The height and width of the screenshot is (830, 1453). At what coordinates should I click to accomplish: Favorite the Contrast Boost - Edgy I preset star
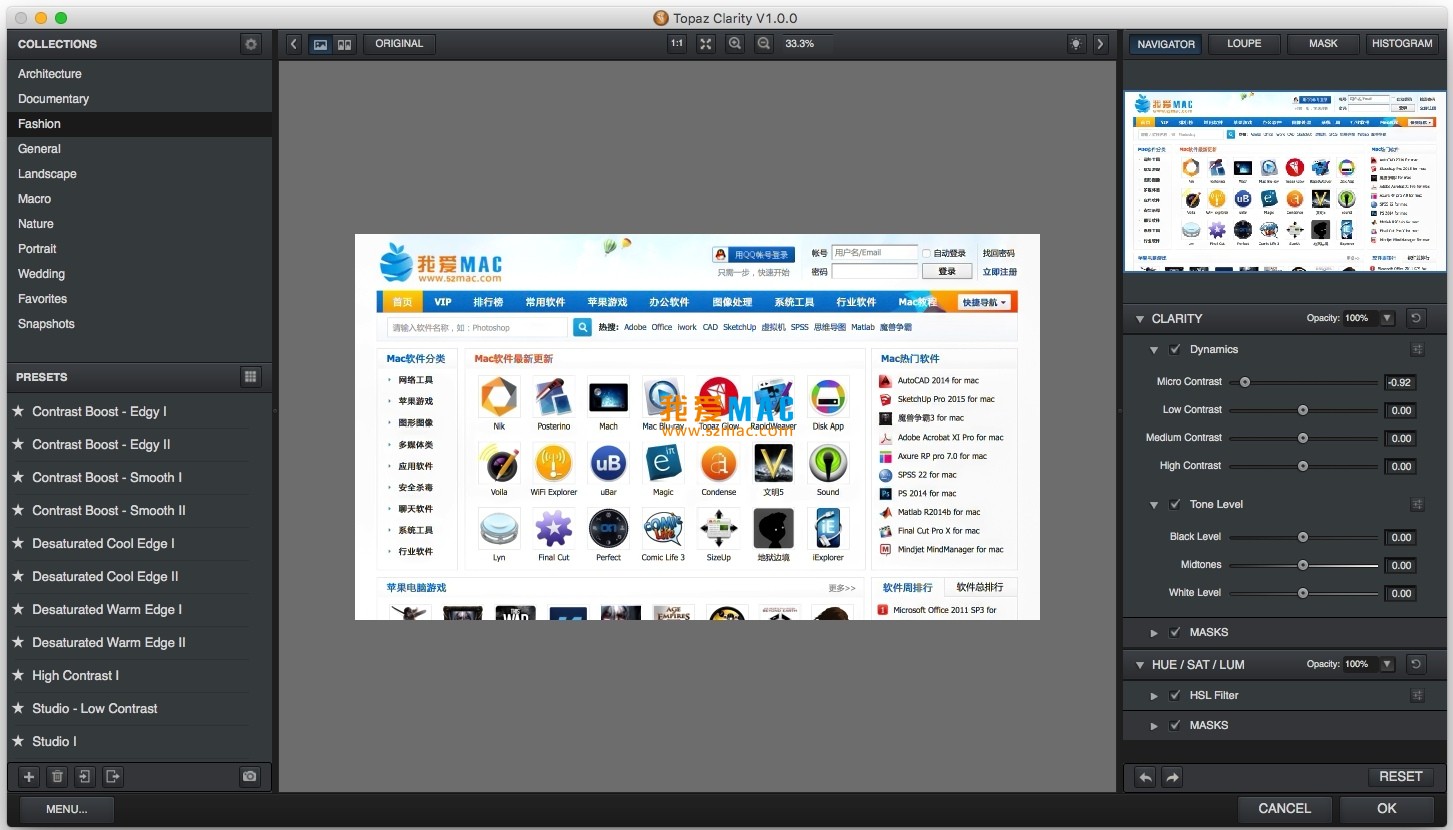[x=18, y=411]
